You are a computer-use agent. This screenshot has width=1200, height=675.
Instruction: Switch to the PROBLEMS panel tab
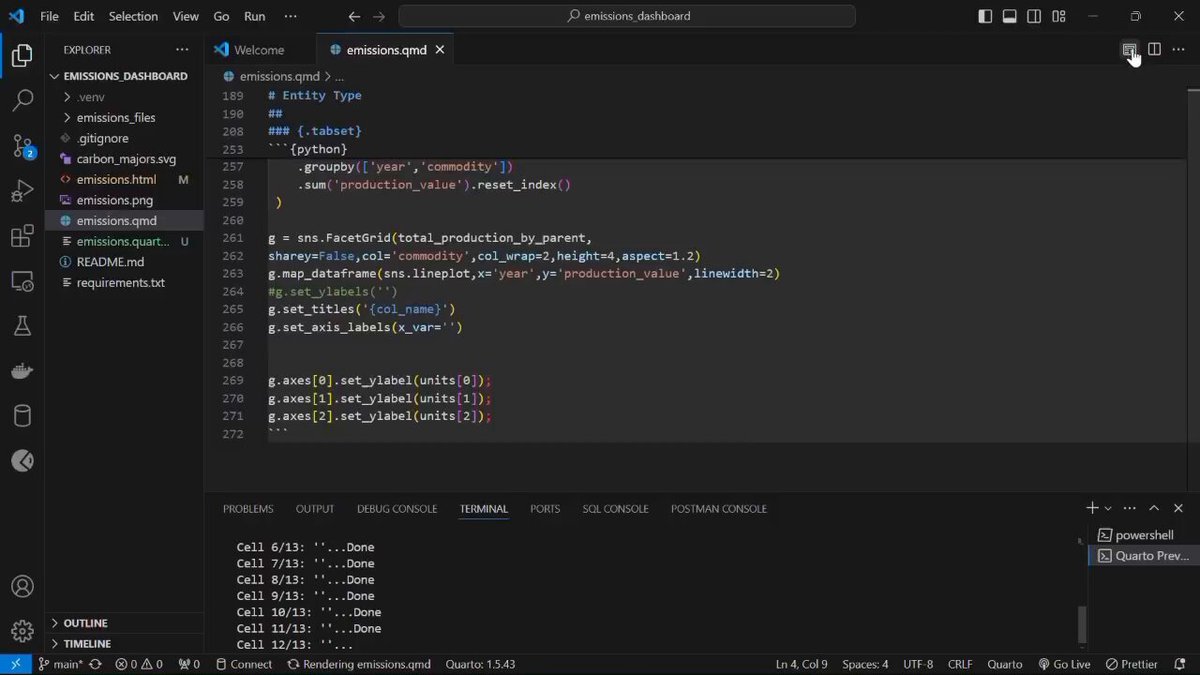(x=248, y=509)
